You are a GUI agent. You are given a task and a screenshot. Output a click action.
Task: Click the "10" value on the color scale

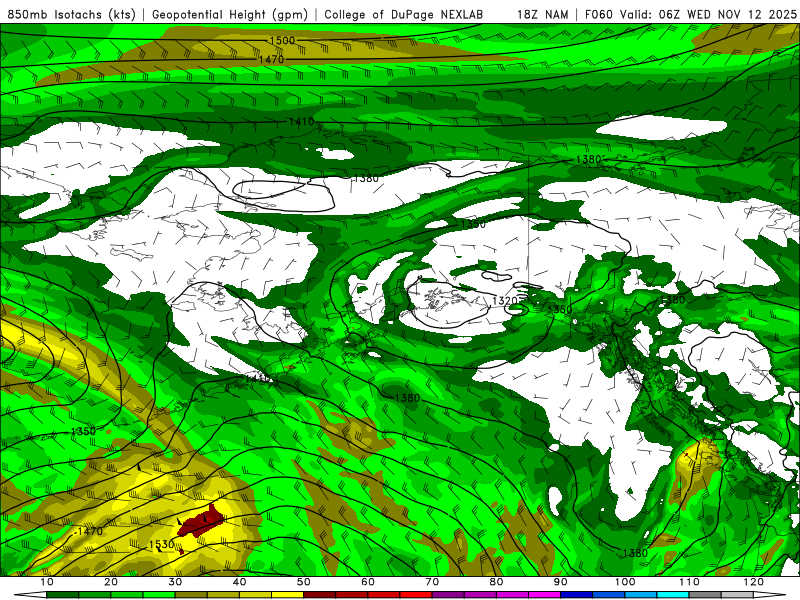pyautogui.click(x=46, y=582)
